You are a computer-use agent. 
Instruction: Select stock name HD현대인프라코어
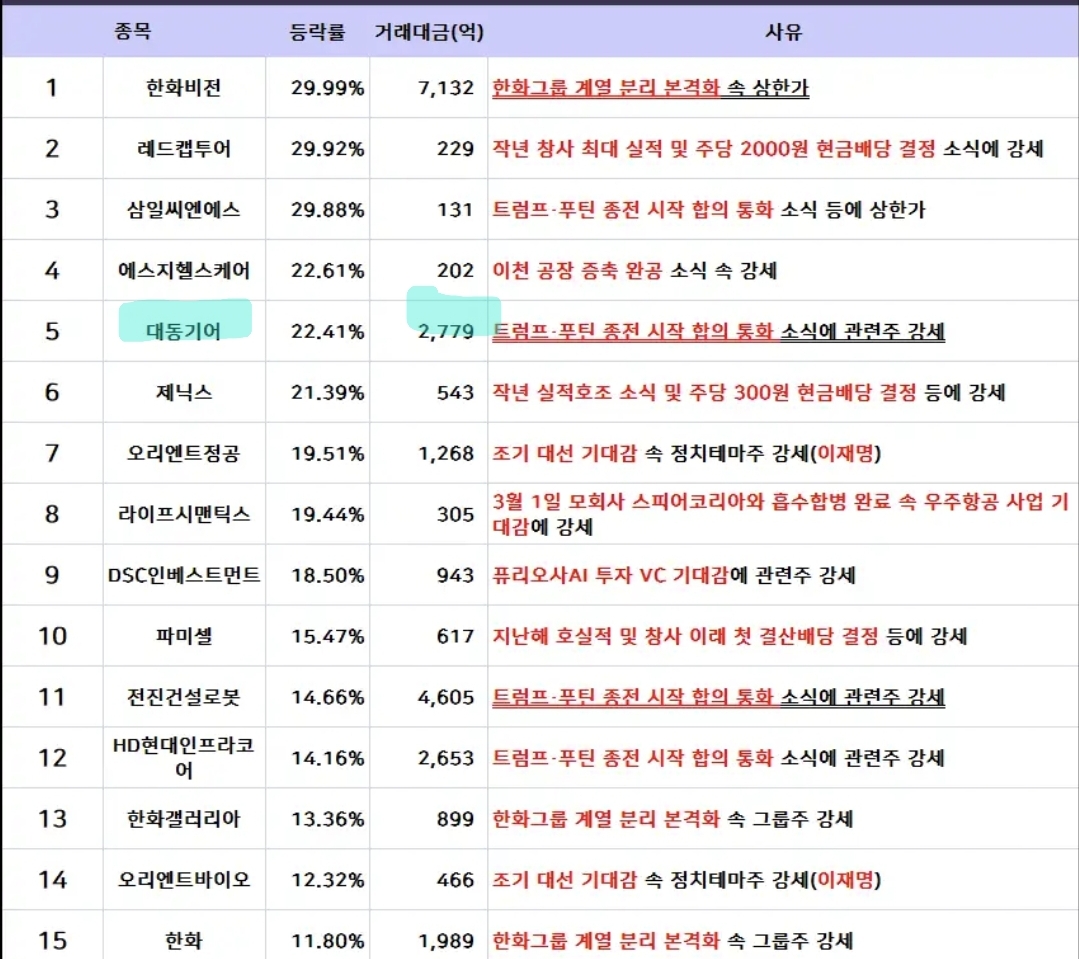[x=184, y=757]
